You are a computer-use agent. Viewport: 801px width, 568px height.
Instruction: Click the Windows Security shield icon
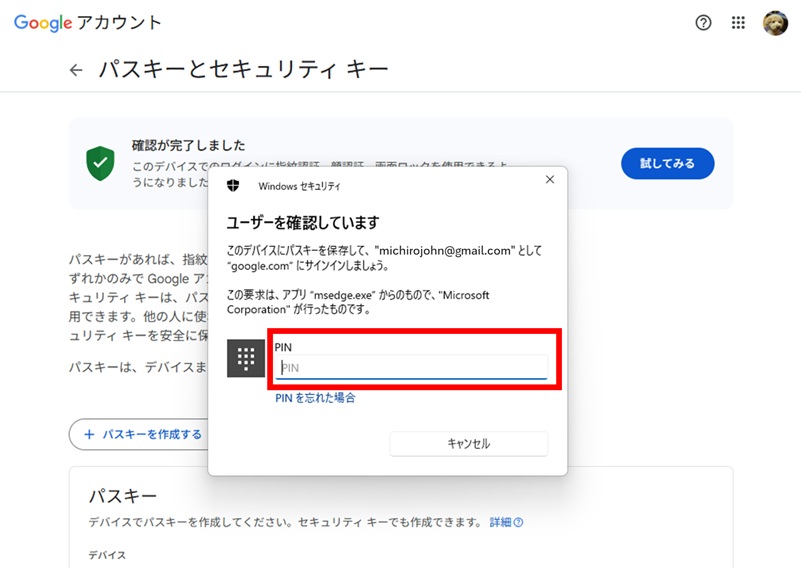click(x=233, y=186)
